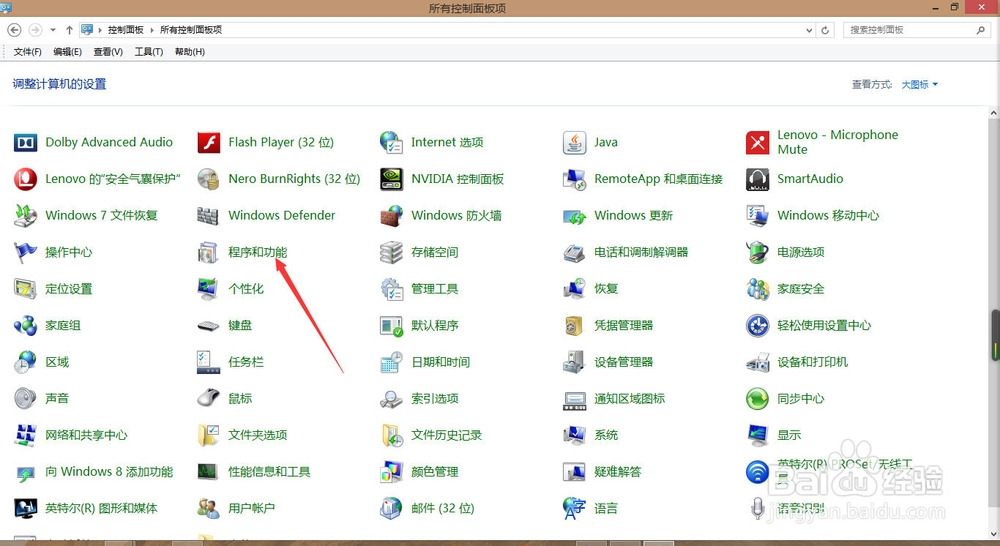Open the 个性化 monitor icon

209,289
